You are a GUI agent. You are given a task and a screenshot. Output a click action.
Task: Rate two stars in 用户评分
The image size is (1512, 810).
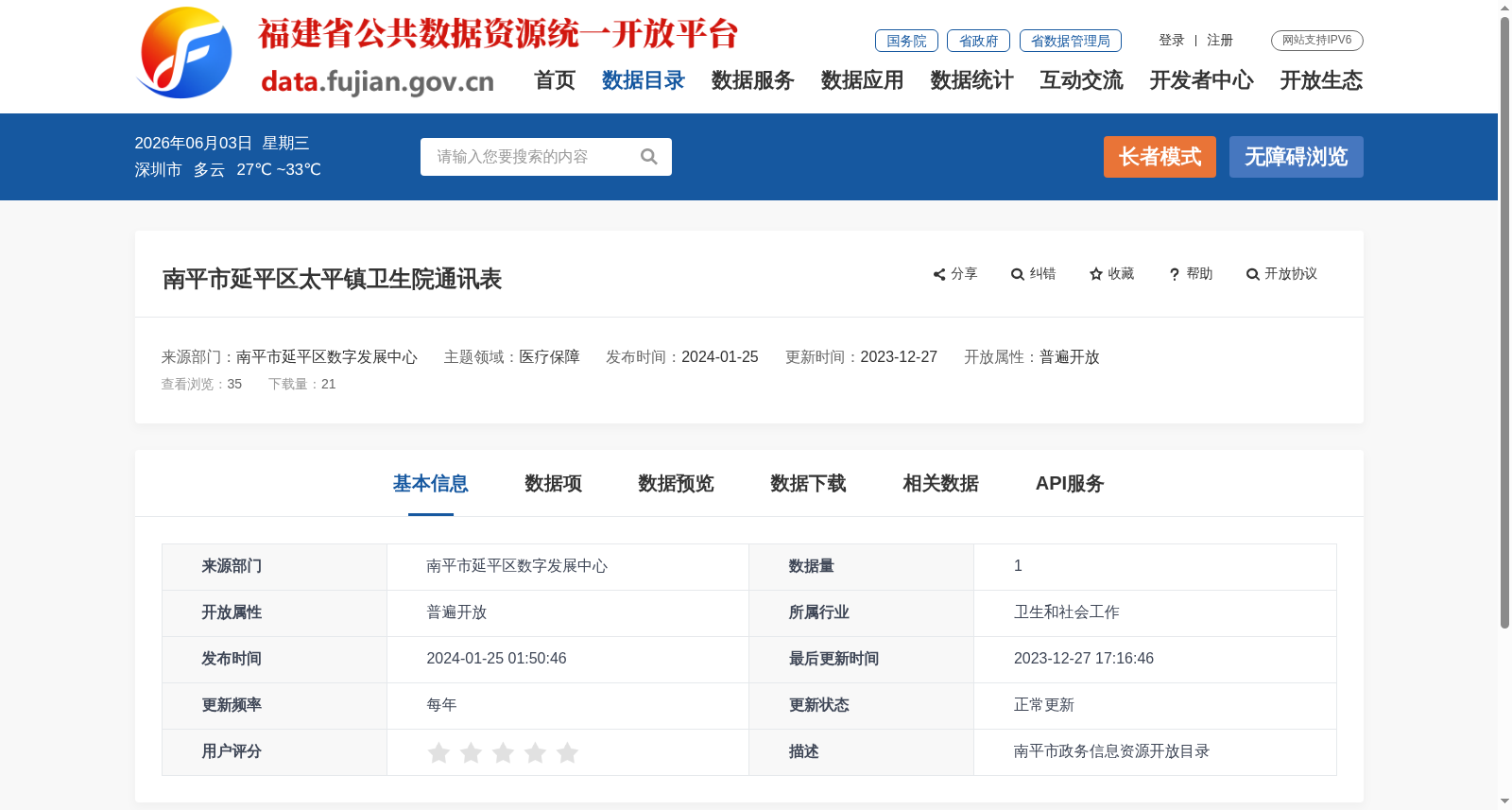point(471,752)
